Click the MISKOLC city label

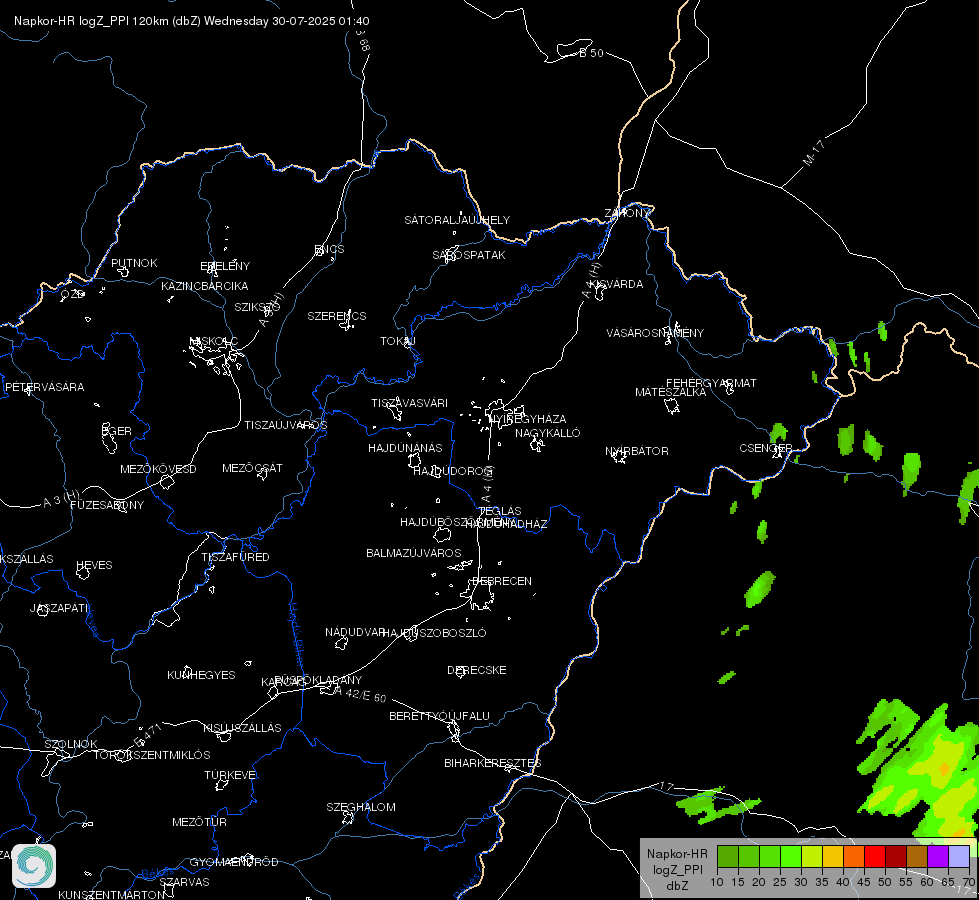click(x=214, y=341)
